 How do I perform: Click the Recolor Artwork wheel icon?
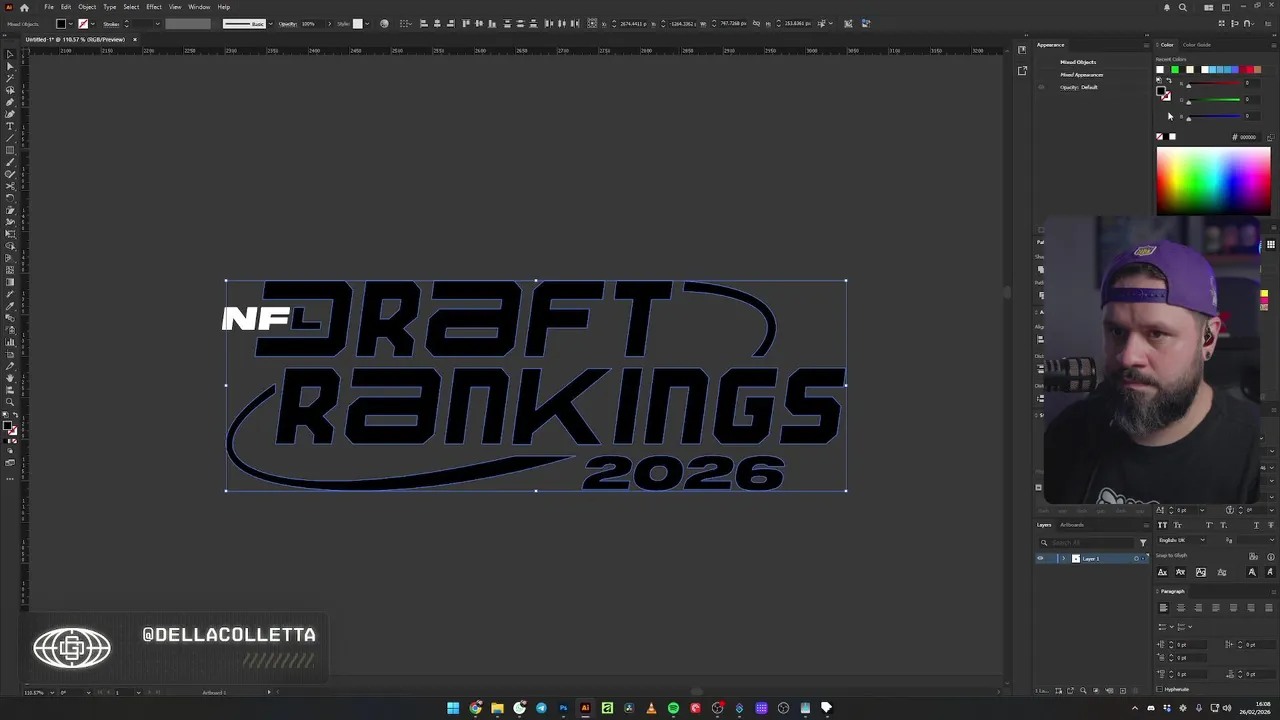click(x=384, y=23)
